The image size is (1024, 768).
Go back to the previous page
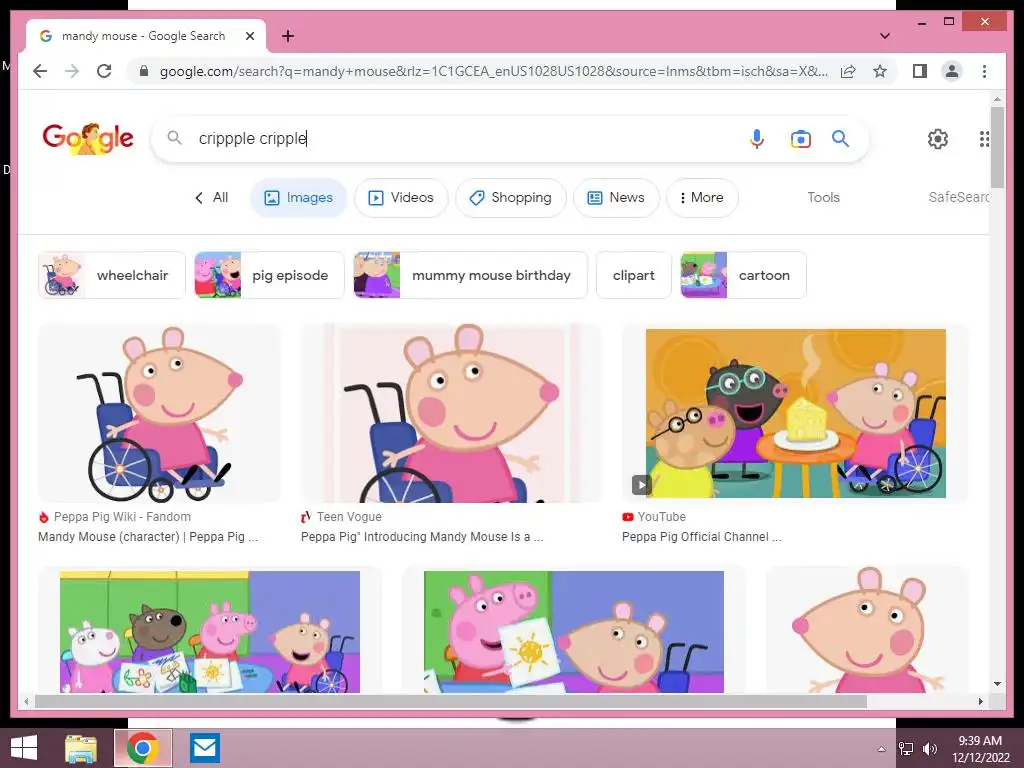coord(40,71)
